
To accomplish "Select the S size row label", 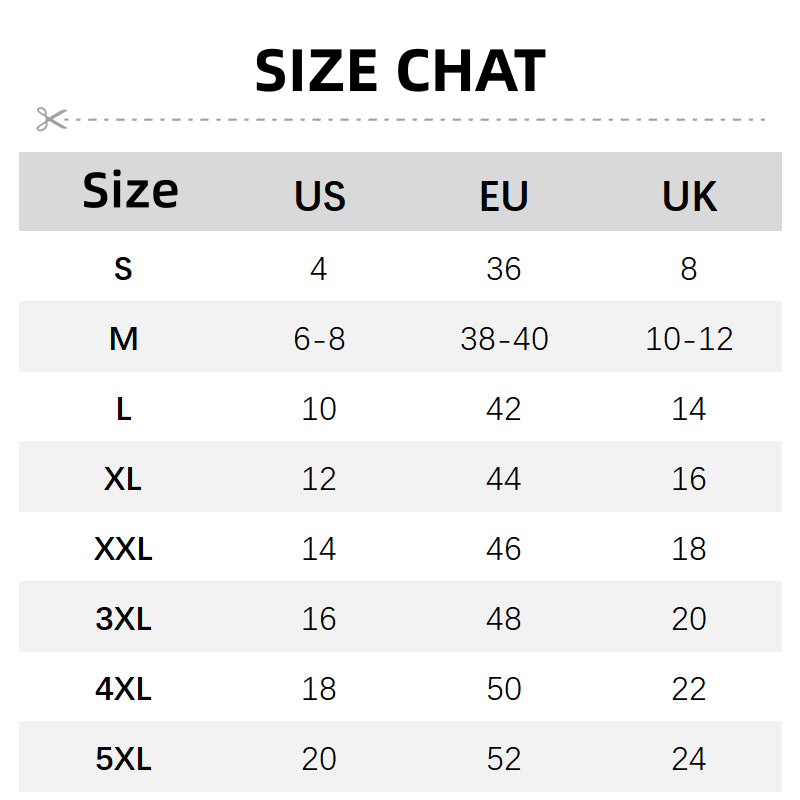I will [123, 269].
